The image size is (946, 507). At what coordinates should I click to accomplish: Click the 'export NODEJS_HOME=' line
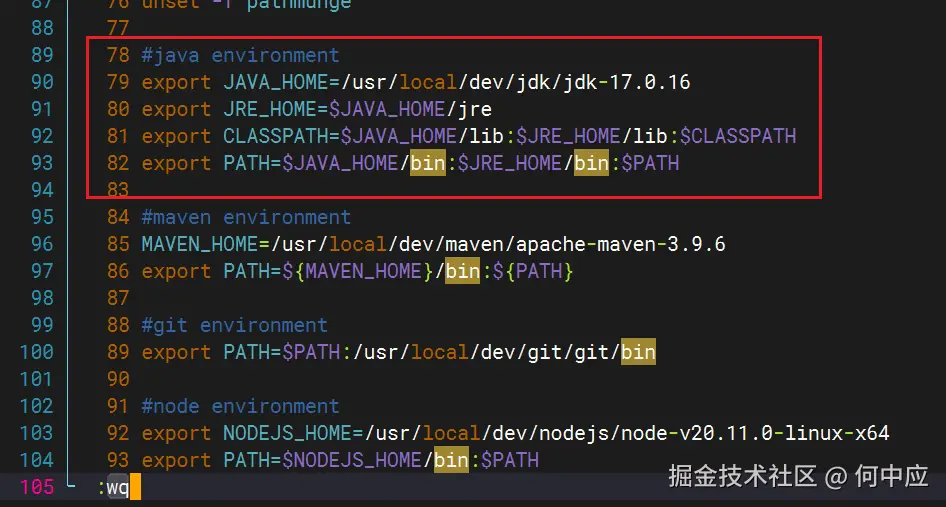click(515, 433)
